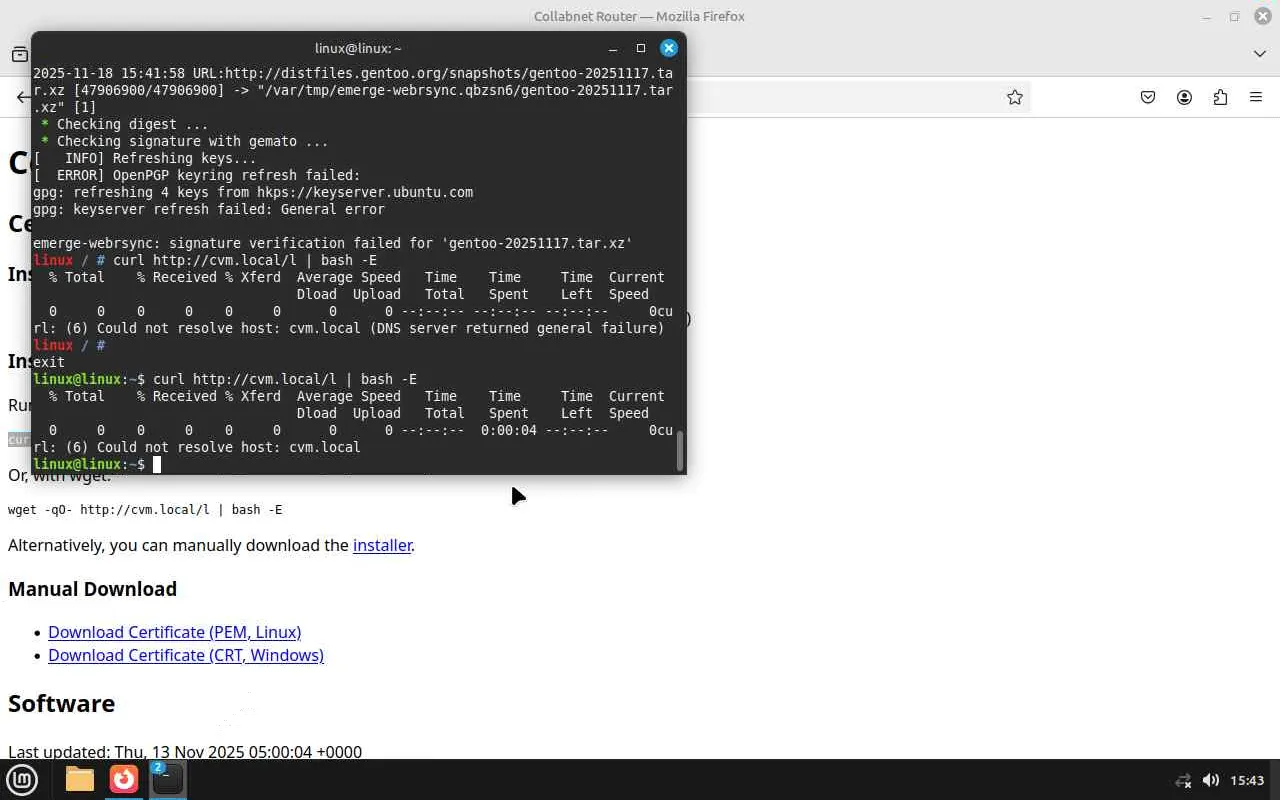Open Download Certificate (CRT, Windows) link
Screen dimensions: 1280x800
point(186,655)
